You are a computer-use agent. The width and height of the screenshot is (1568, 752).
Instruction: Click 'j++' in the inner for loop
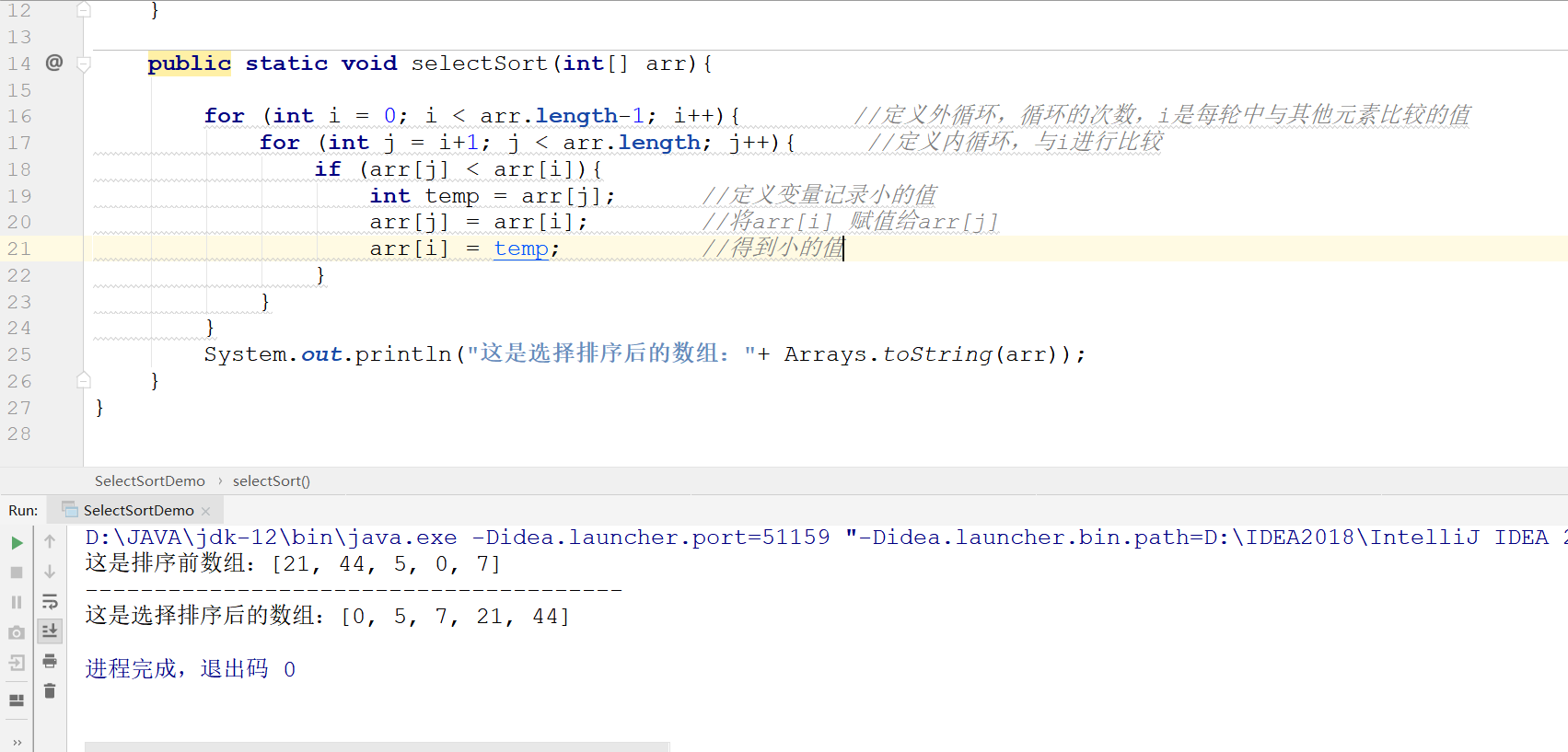749,143
